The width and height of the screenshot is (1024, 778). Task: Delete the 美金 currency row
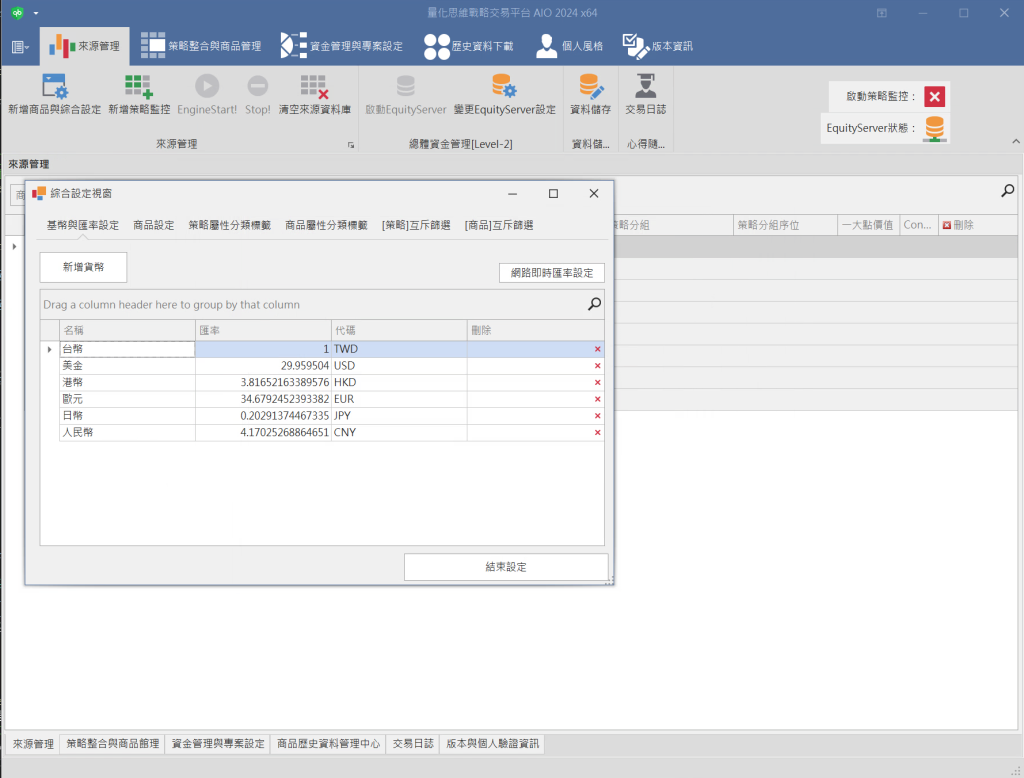coord(597,366)
